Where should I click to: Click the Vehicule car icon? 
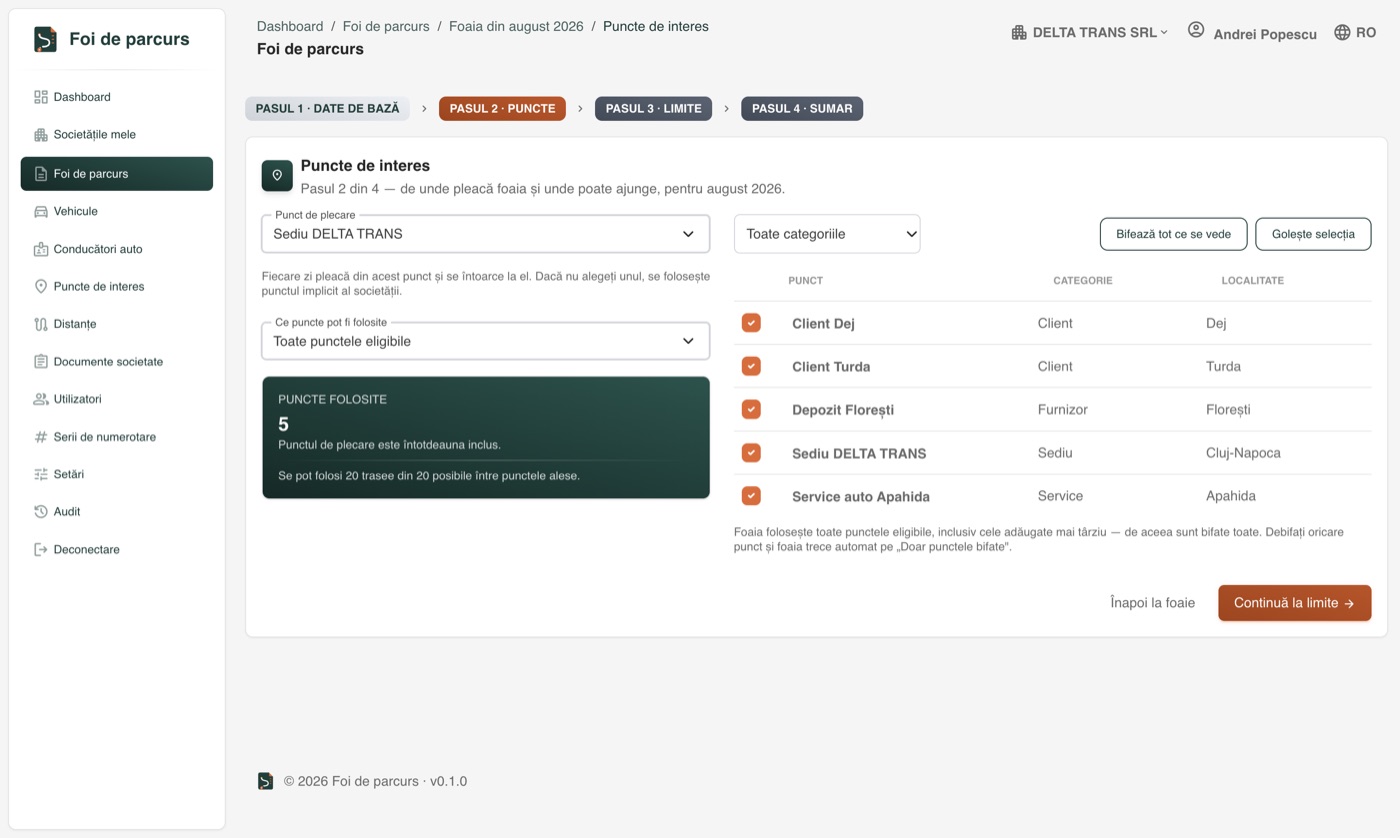[41, 212]
